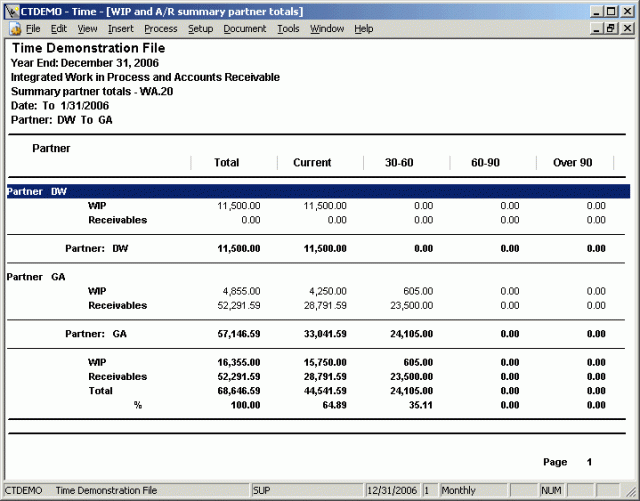Open the Setup menu

click(200, 29)
